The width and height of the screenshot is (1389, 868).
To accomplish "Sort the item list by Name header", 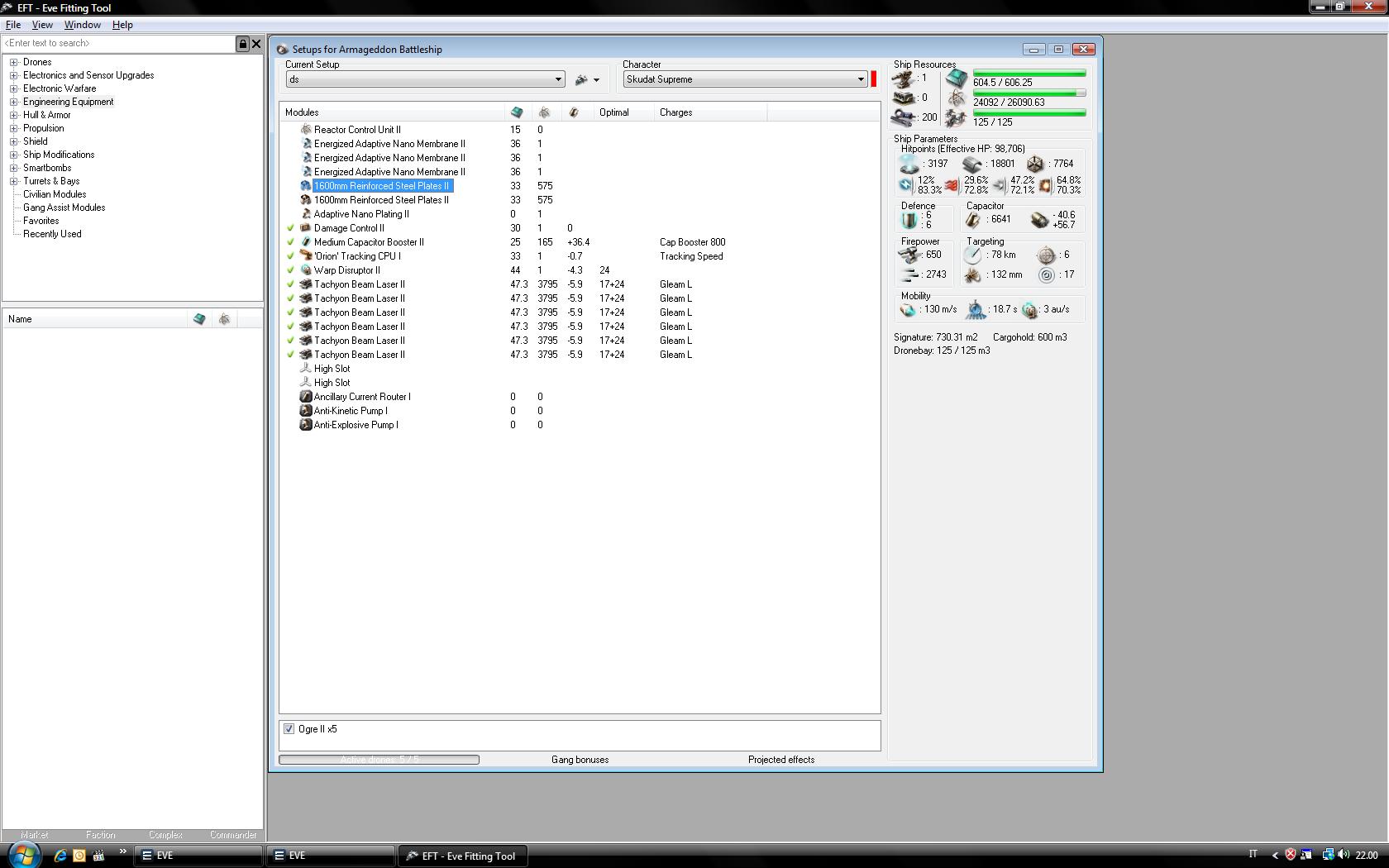I will click(x=94, y=319).
